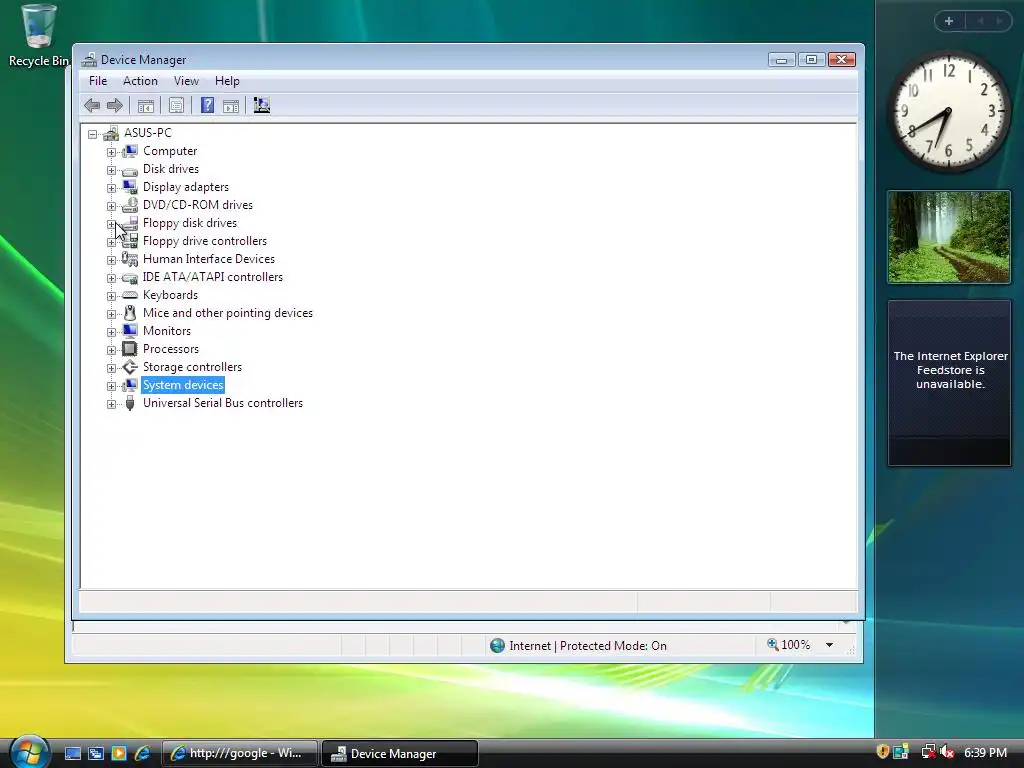Select the Processors label
The height and width of the screenshot is (768, 1024).
pos(171,349)
